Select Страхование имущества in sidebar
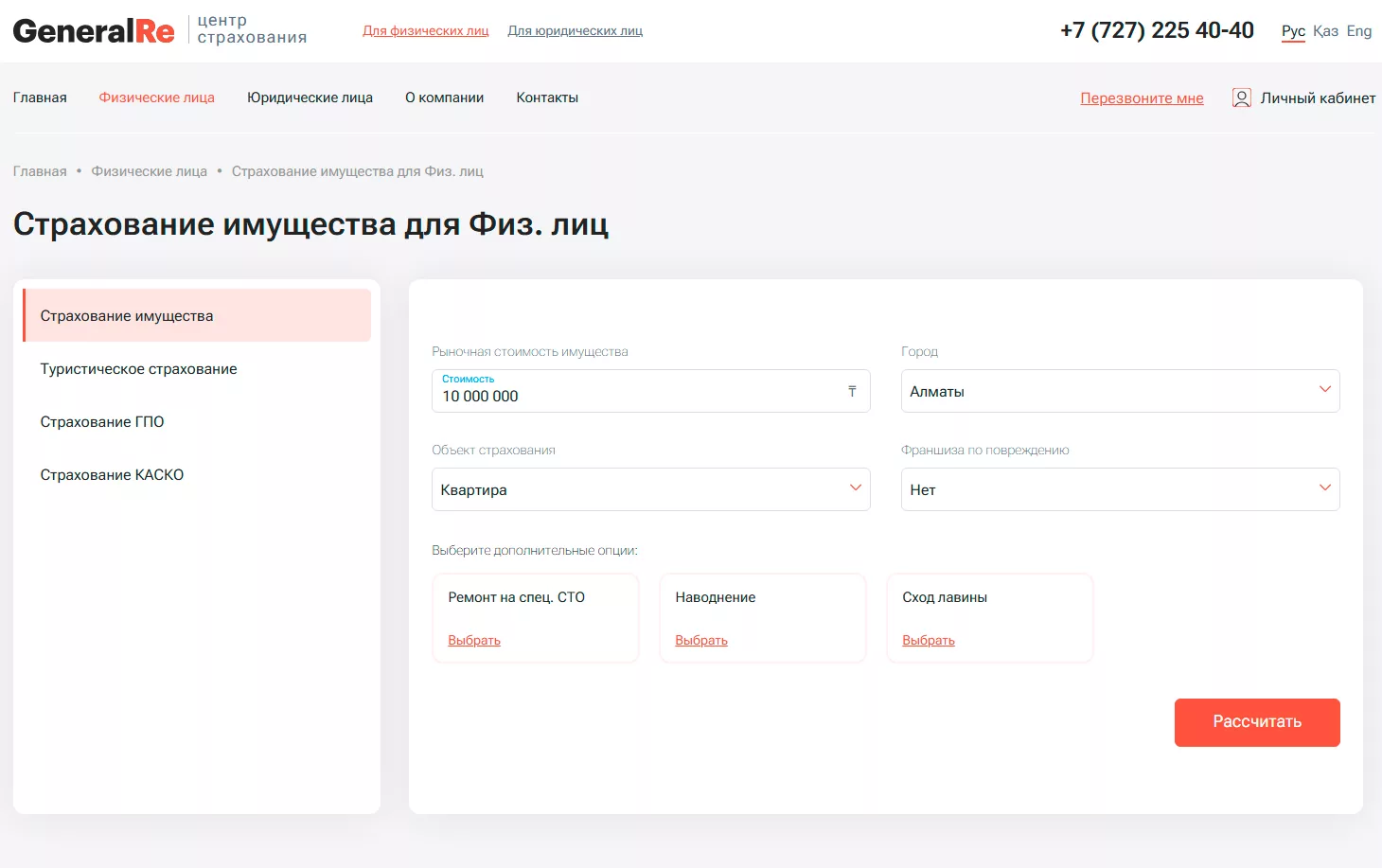The image size is (1382, 868). (197, 315)
